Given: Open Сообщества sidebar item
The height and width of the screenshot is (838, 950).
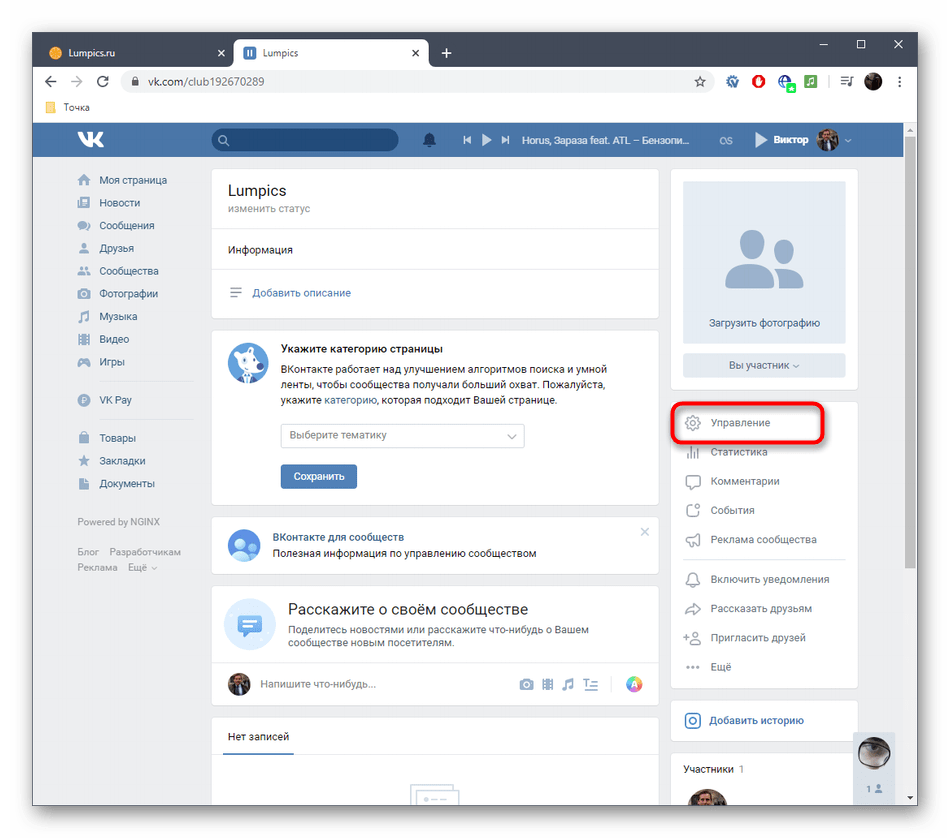Looking at the screenshot, I should [x=128, y=271].
